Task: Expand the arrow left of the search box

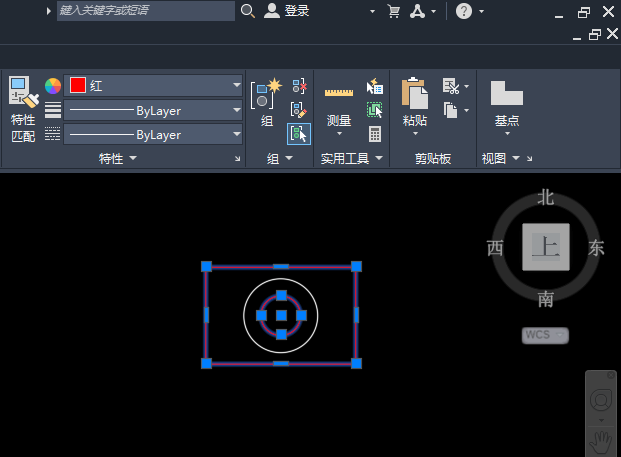Action: (48, 11)
